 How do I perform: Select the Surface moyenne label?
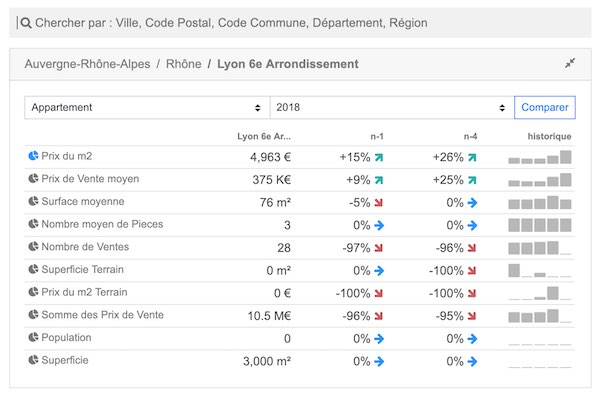(83, 202)
